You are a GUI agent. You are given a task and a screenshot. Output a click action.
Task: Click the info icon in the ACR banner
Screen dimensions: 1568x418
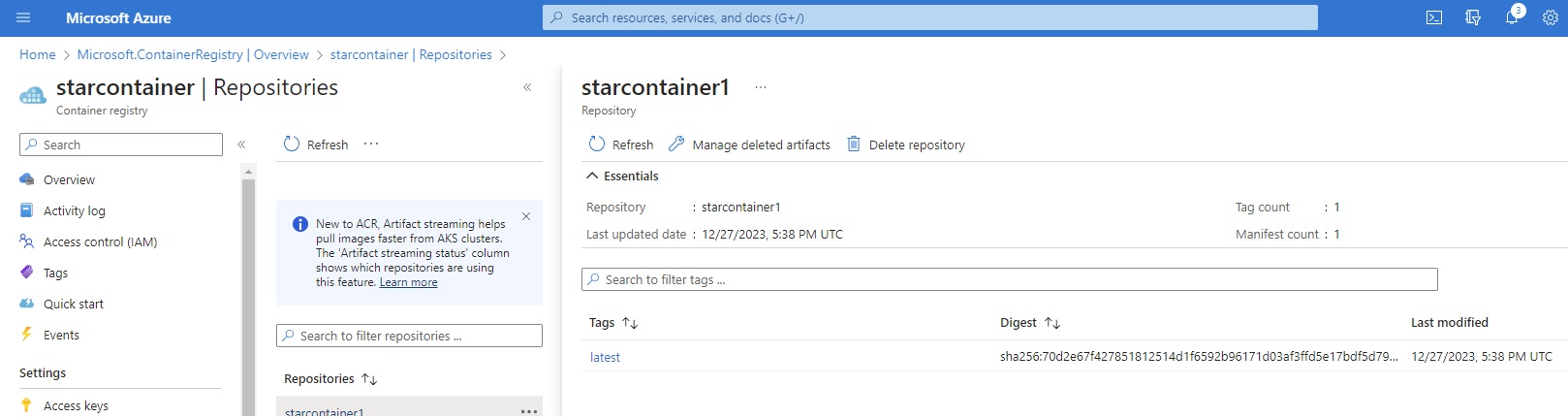coord(300,224)
